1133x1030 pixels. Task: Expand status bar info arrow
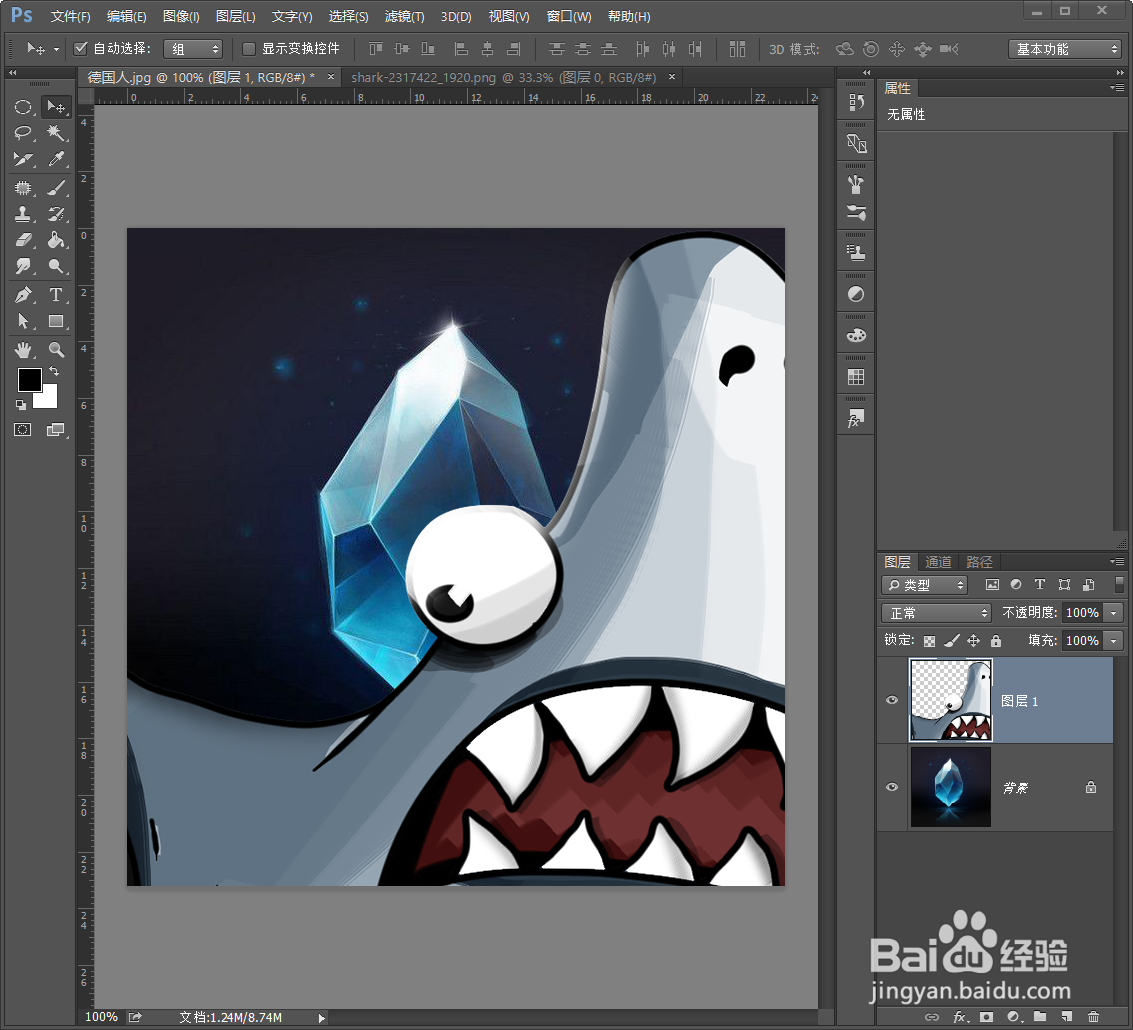(x=322, y=1018)
